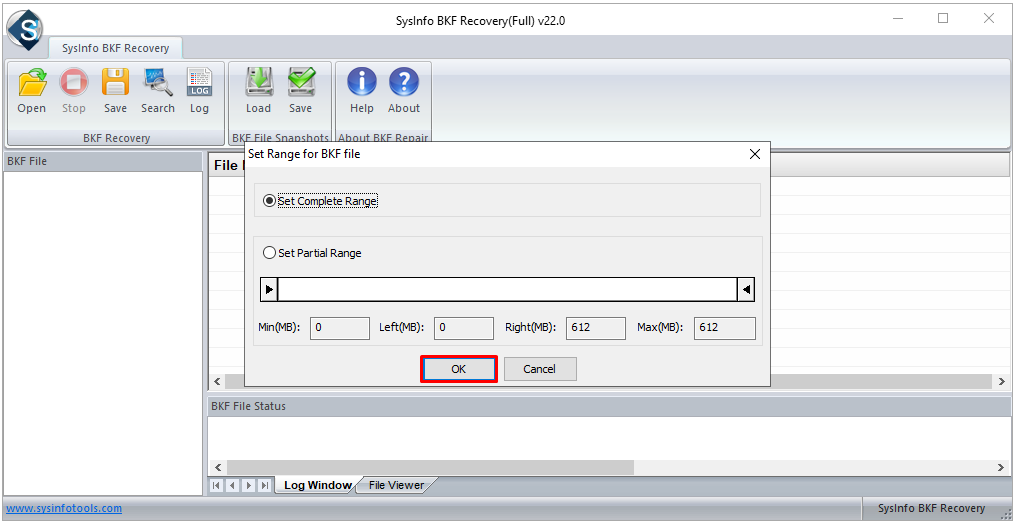The width and height of the screenshot is (1015, 524).
Task: Click the left range slider handle
Action: 269,290
